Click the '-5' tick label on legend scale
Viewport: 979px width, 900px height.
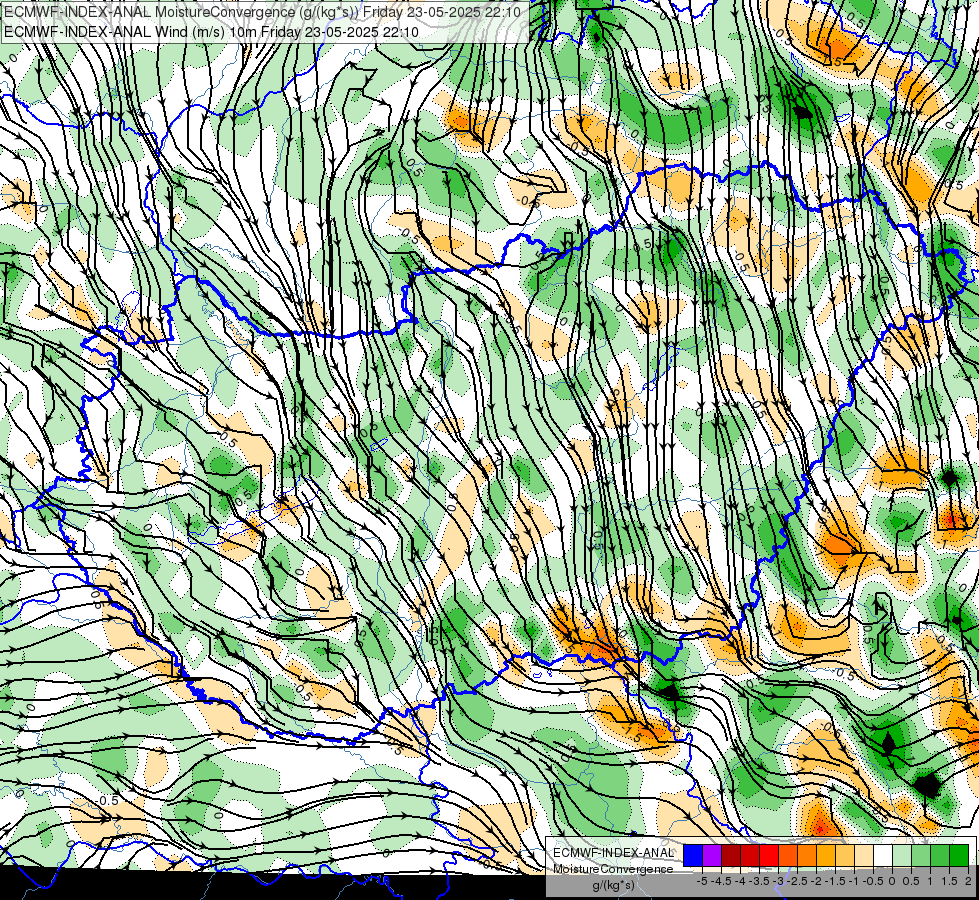pyautogui.click(x=702, y=881)
